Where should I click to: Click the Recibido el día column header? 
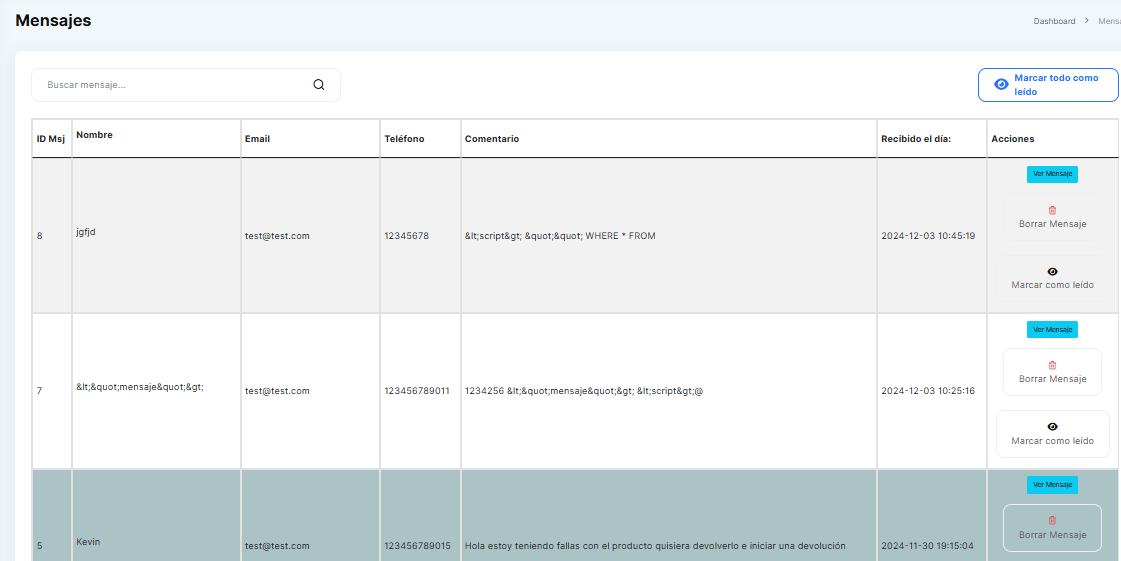click(x=915, y=139)
